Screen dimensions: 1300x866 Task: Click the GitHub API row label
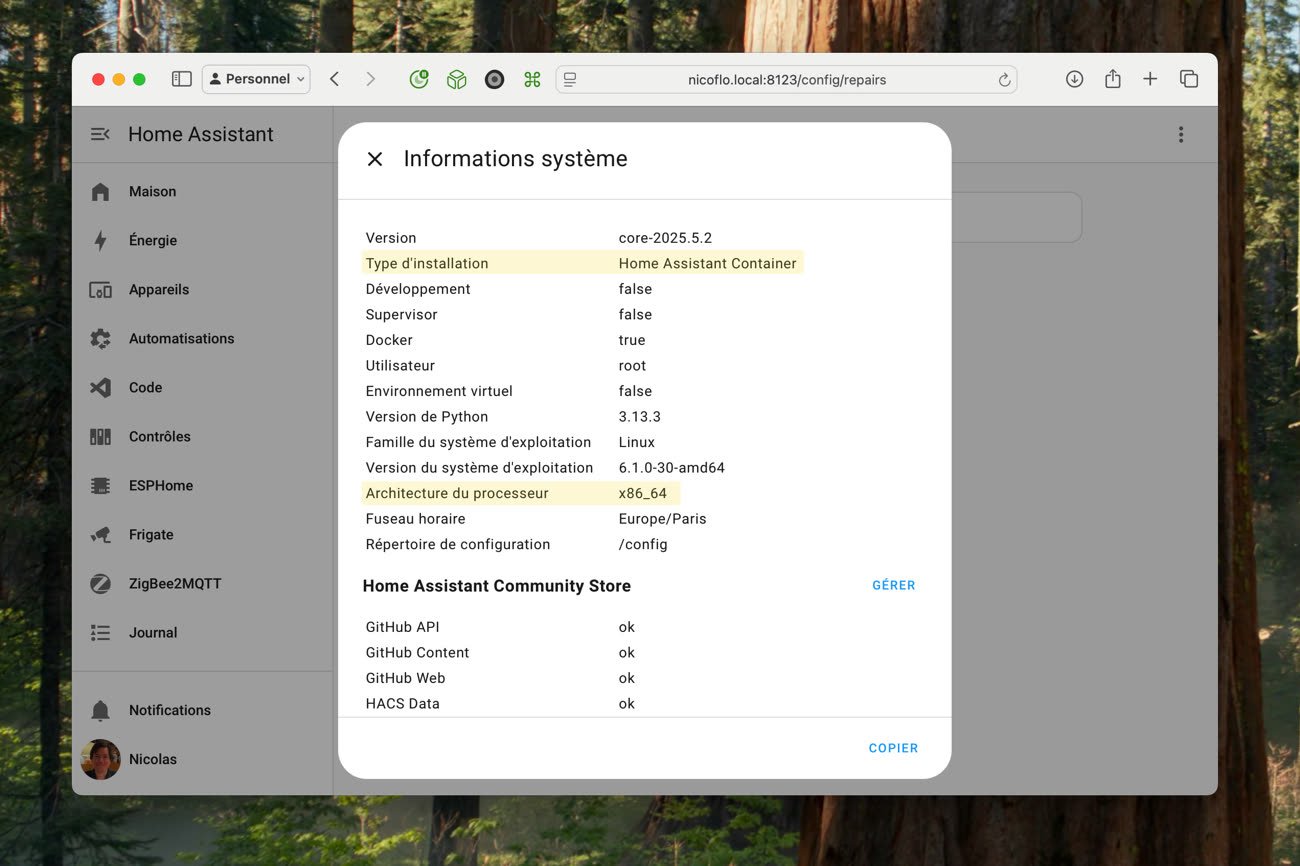click(403, 627)
